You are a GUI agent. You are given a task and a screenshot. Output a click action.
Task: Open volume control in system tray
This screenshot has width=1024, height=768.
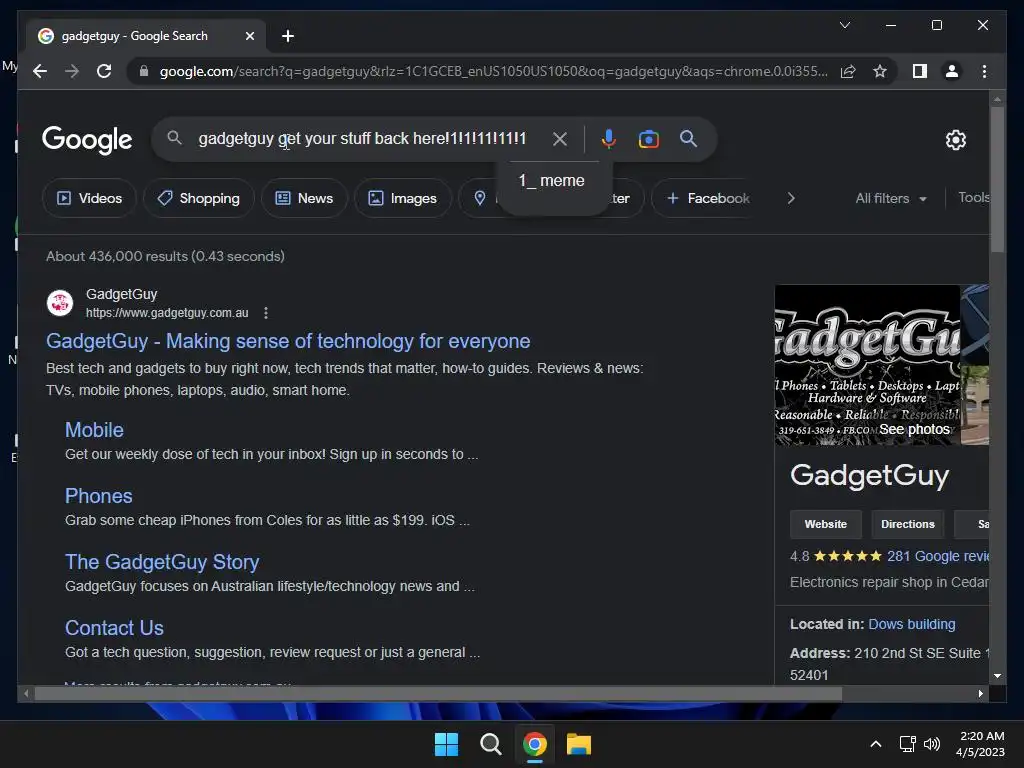[x=932, y=744]
